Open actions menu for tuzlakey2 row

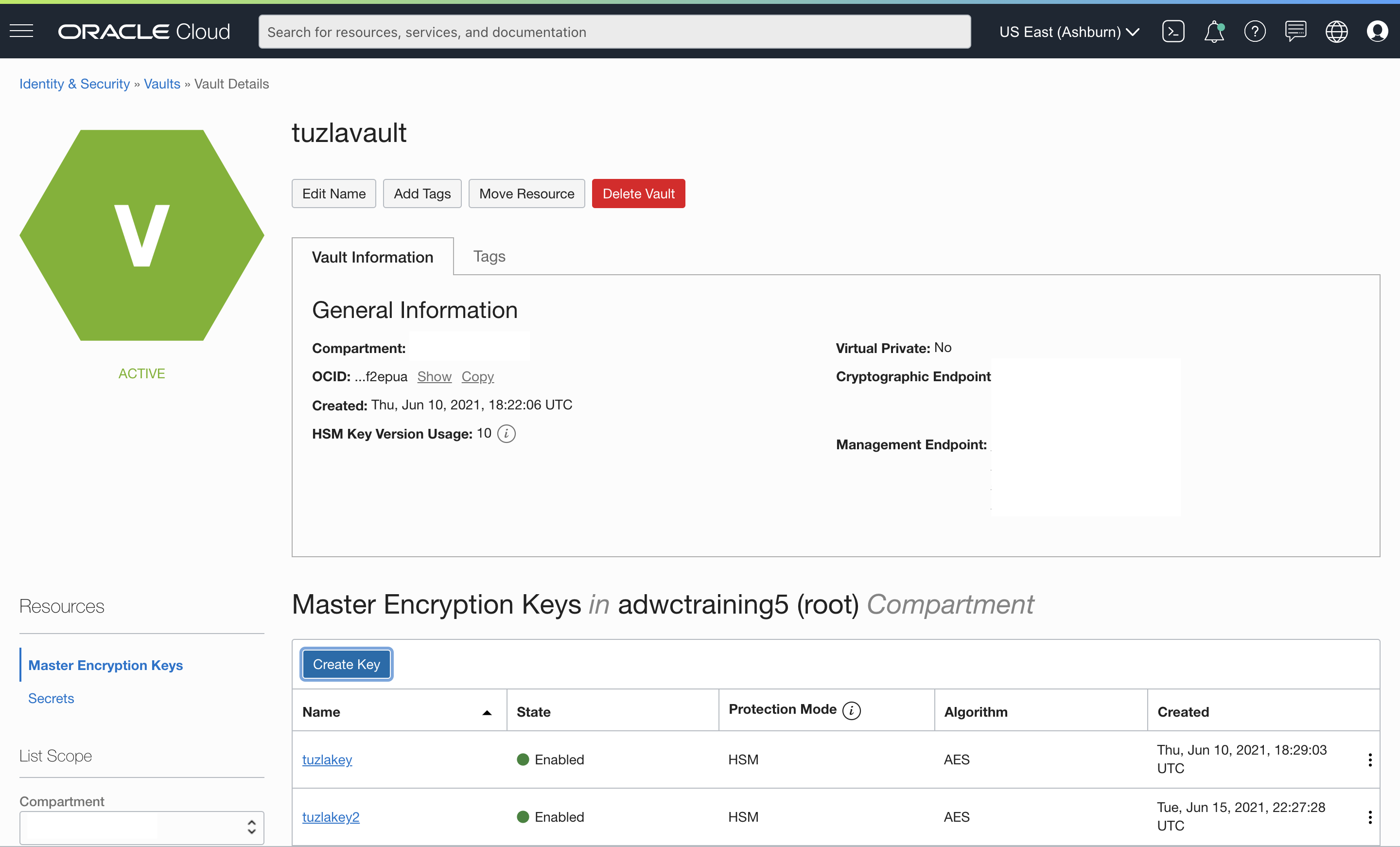1370,817
